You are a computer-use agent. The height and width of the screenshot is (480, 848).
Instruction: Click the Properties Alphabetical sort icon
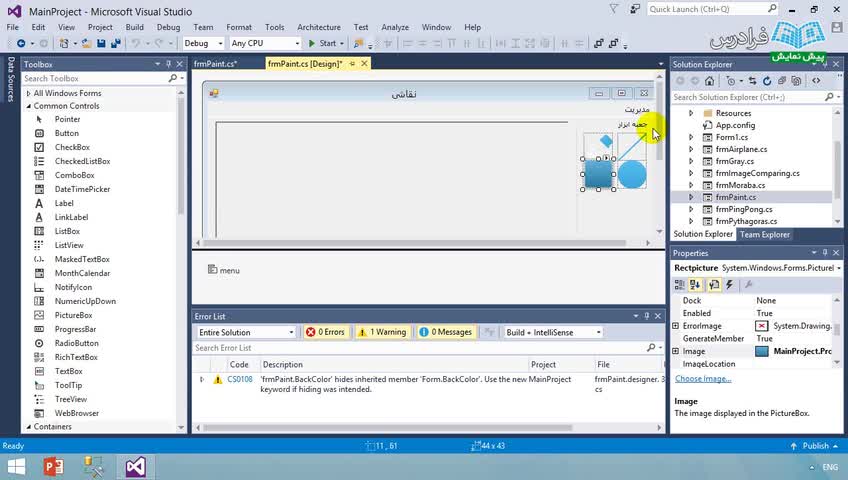click(x=695, y=285)
